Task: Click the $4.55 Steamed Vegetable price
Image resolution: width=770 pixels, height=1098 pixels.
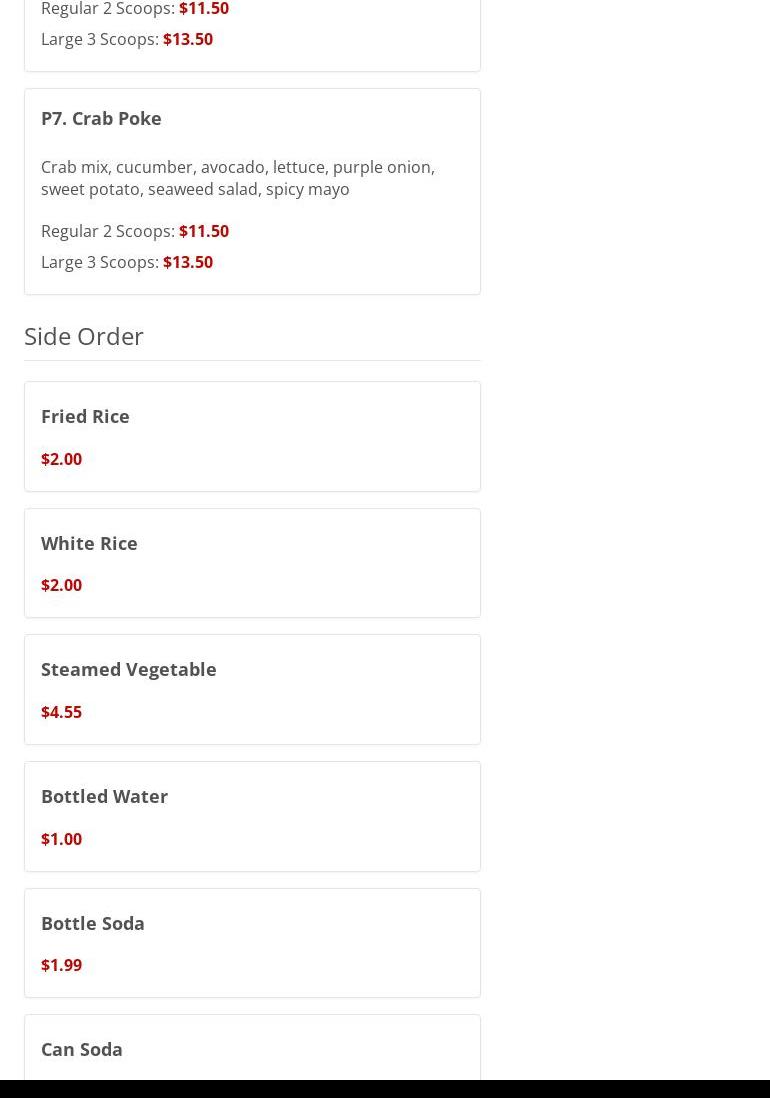Action: click(61, 712)
